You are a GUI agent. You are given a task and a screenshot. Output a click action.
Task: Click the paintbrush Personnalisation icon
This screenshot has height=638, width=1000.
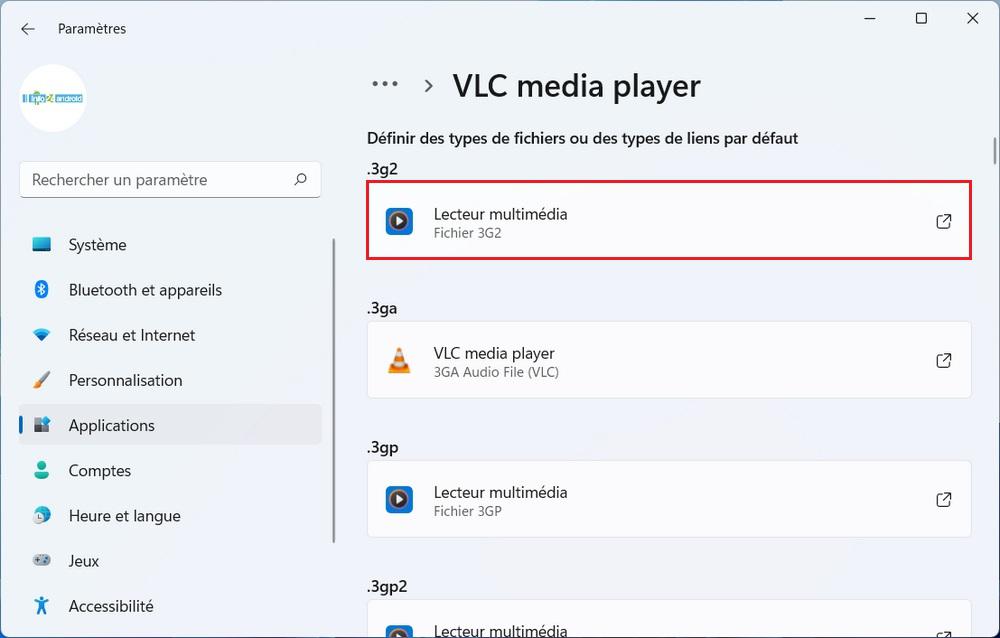point(41,380)
